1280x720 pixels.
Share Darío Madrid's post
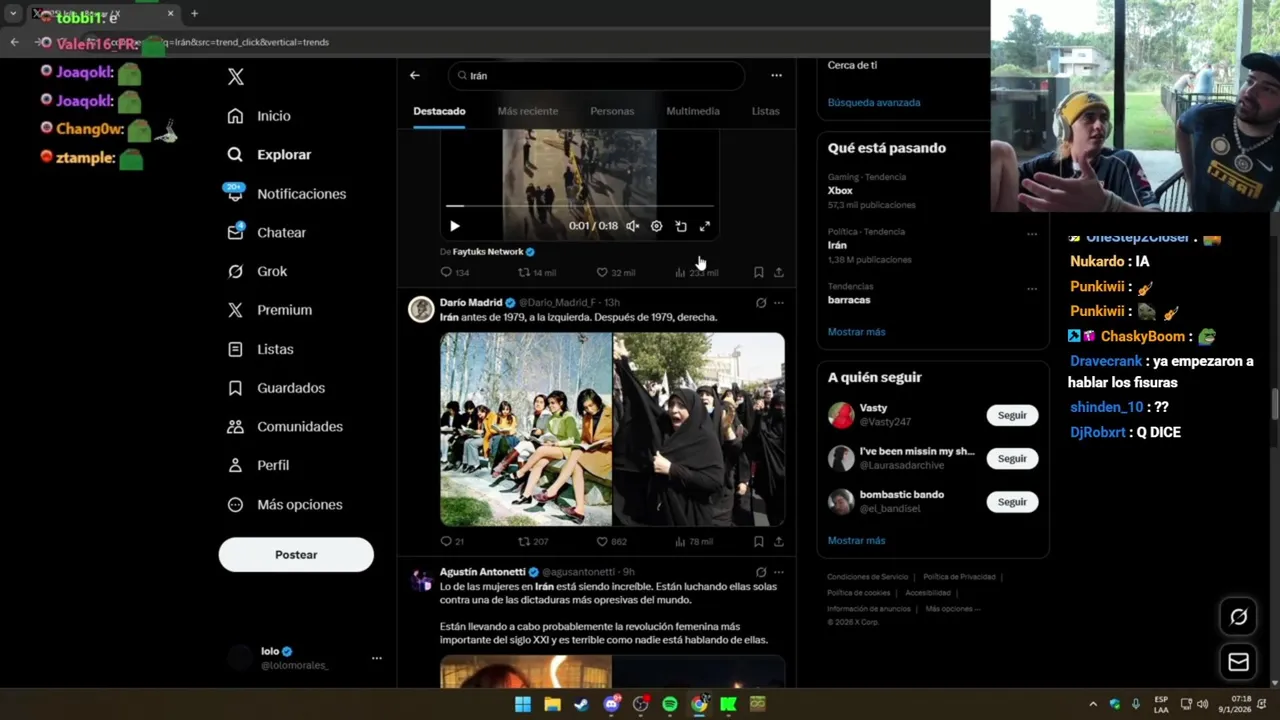point(779,541)
